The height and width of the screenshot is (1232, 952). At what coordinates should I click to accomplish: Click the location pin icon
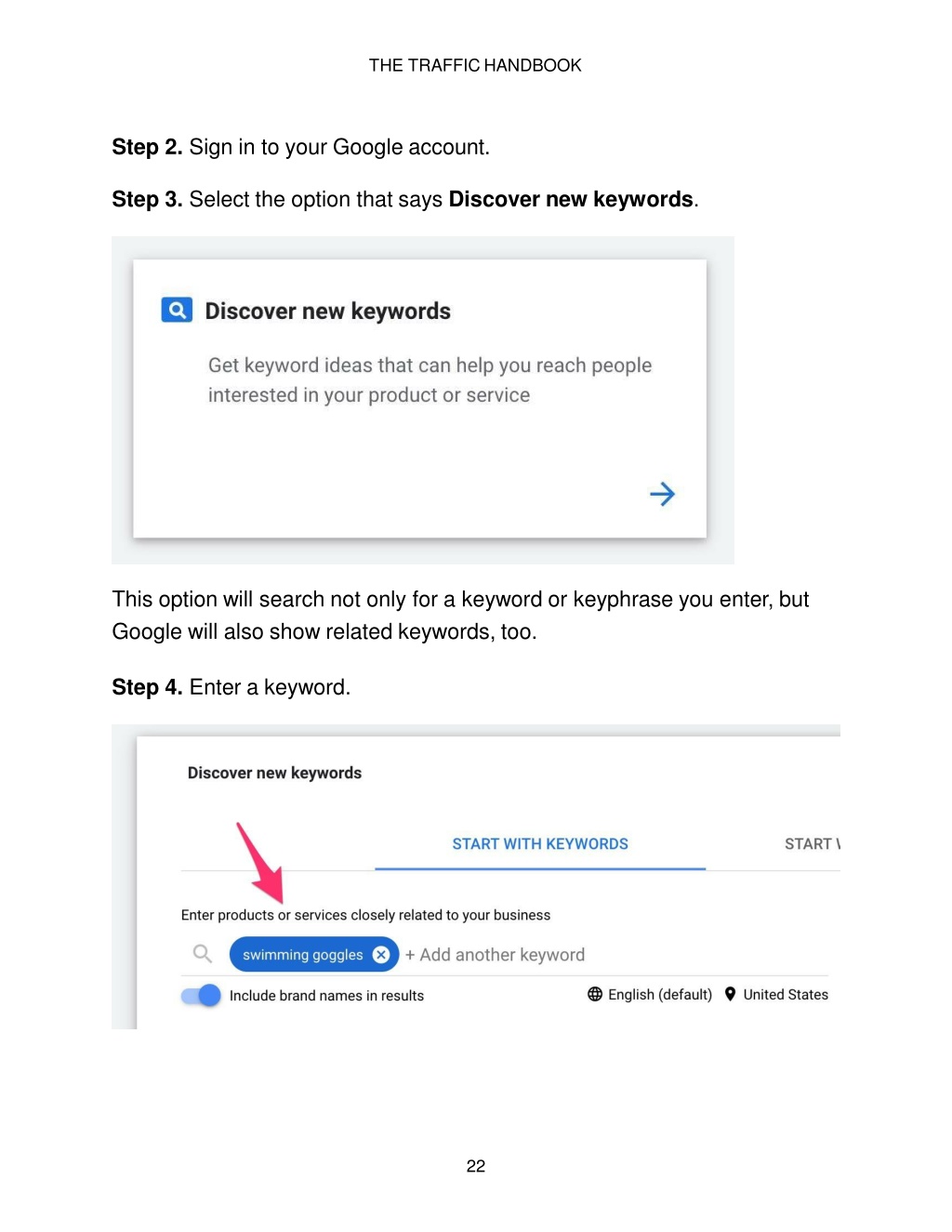(731, 994)
